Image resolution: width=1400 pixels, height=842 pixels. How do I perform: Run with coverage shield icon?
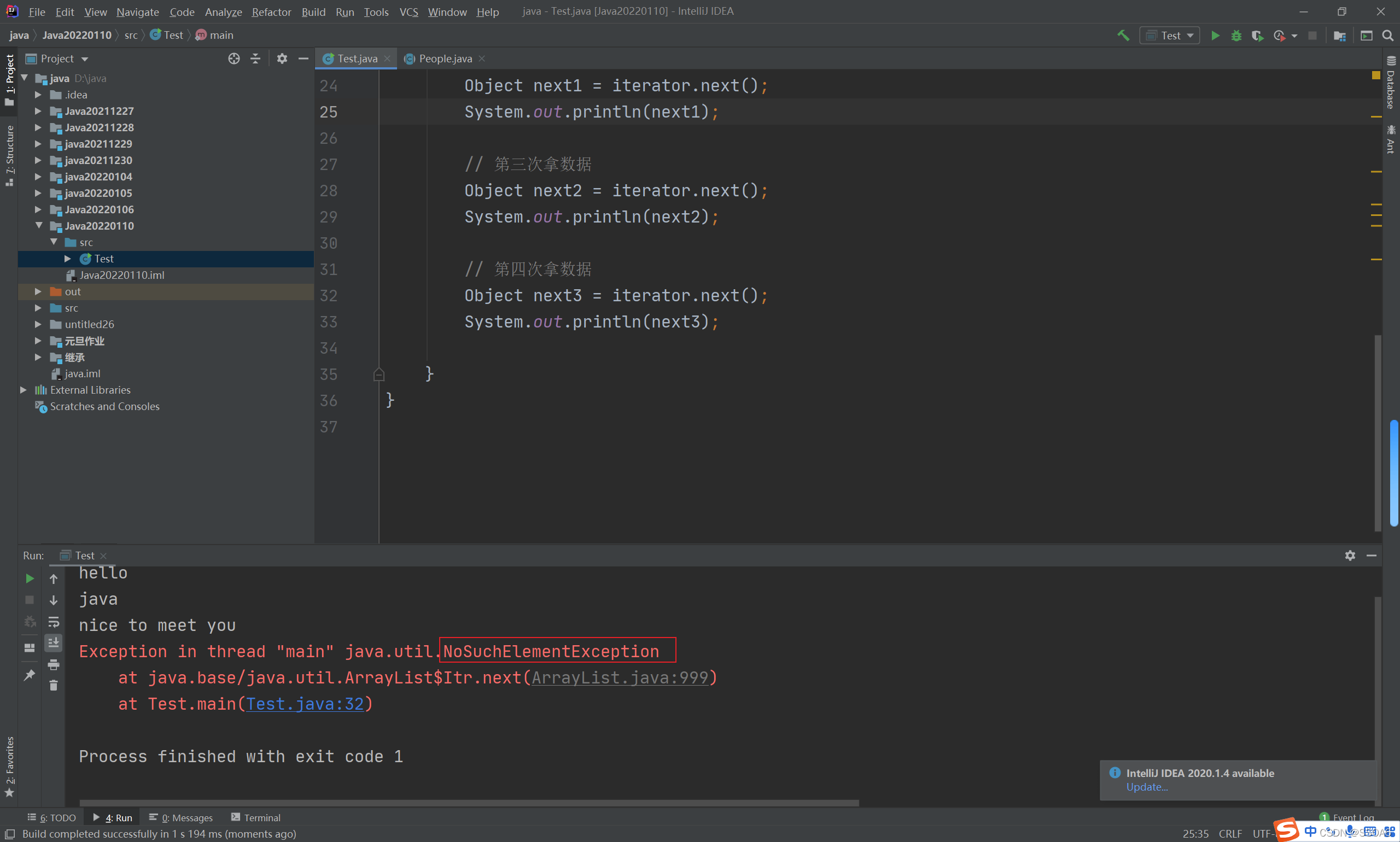(1257, 35)
